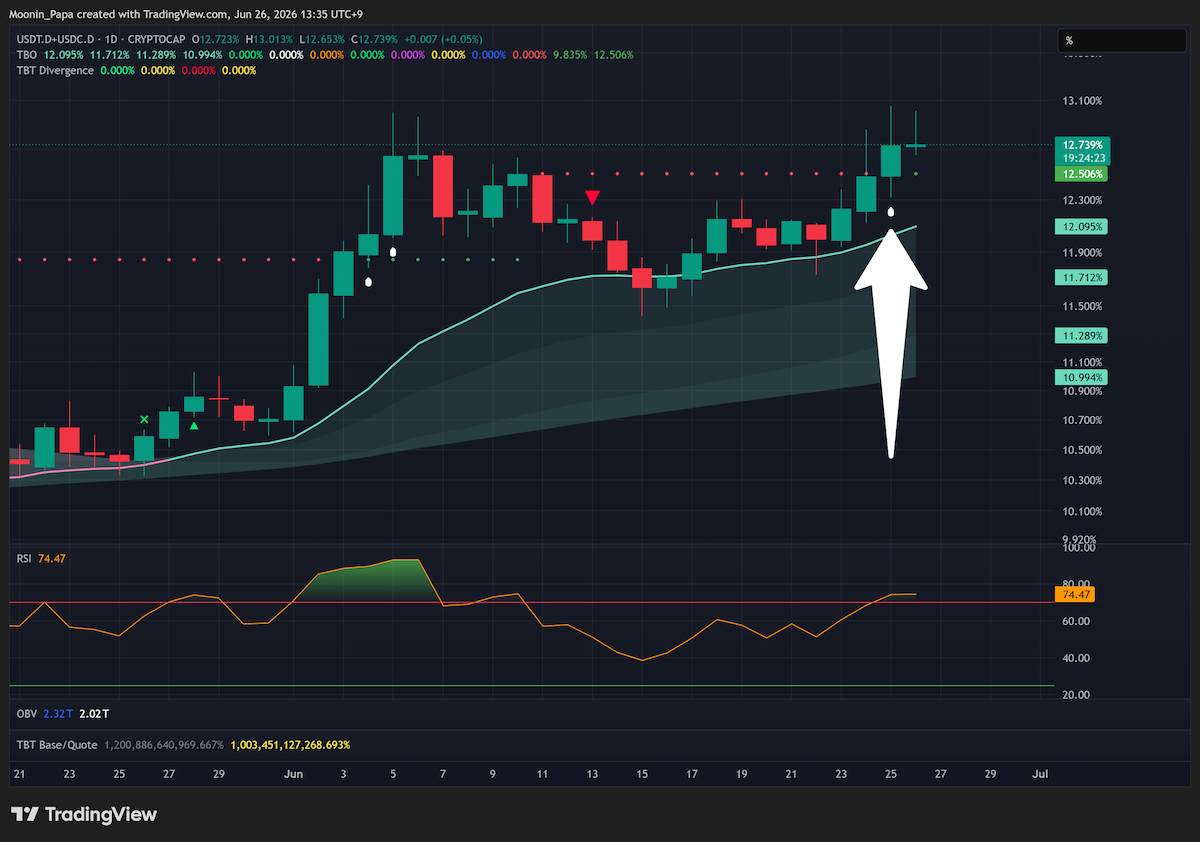The image size is (1200, 842).
Task: Click the orange RSI value tag 74.47
Action: [x=1074, y=594]
